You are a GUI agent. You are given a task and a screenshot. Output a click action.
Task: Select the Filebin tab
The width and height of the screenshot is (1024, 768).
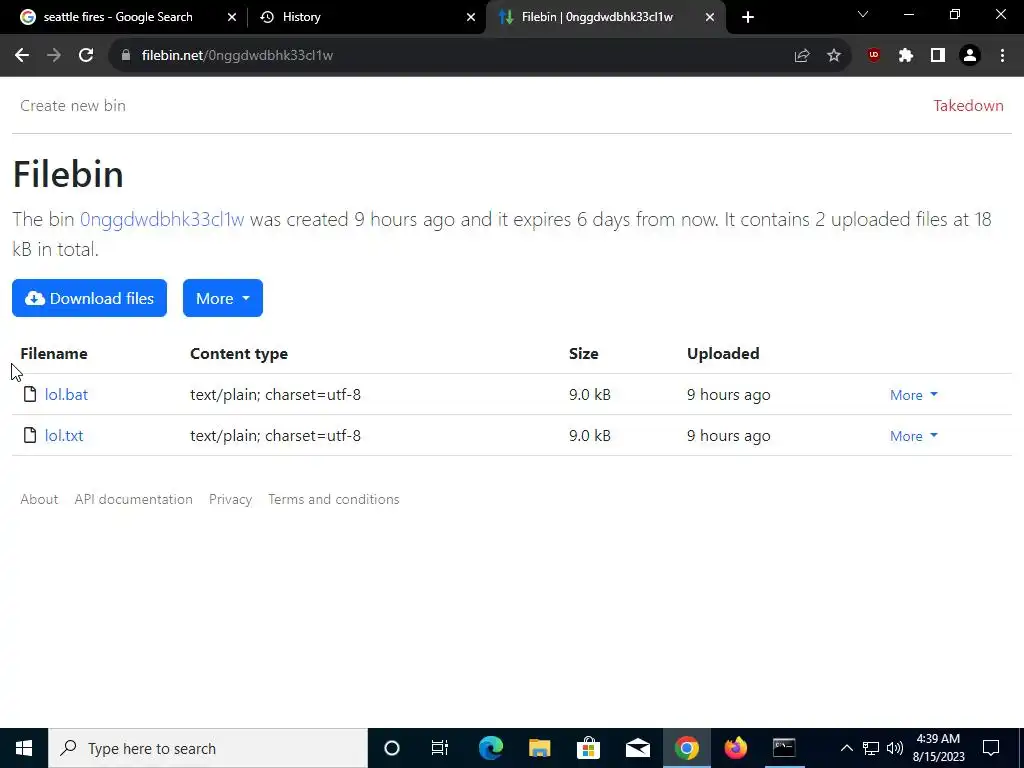coord(596,17)
